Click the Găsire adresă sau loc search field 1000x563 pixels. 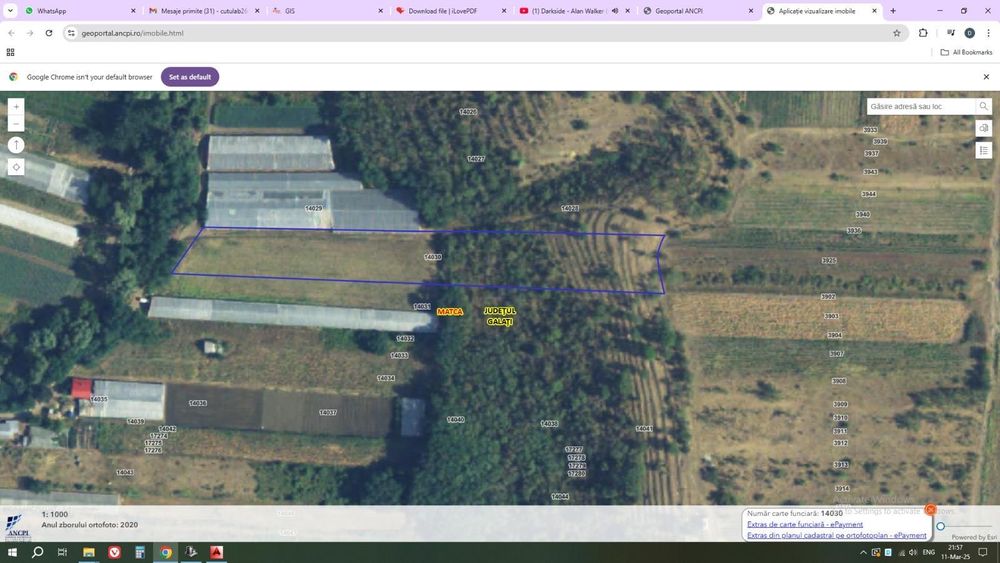coord(920,106)
